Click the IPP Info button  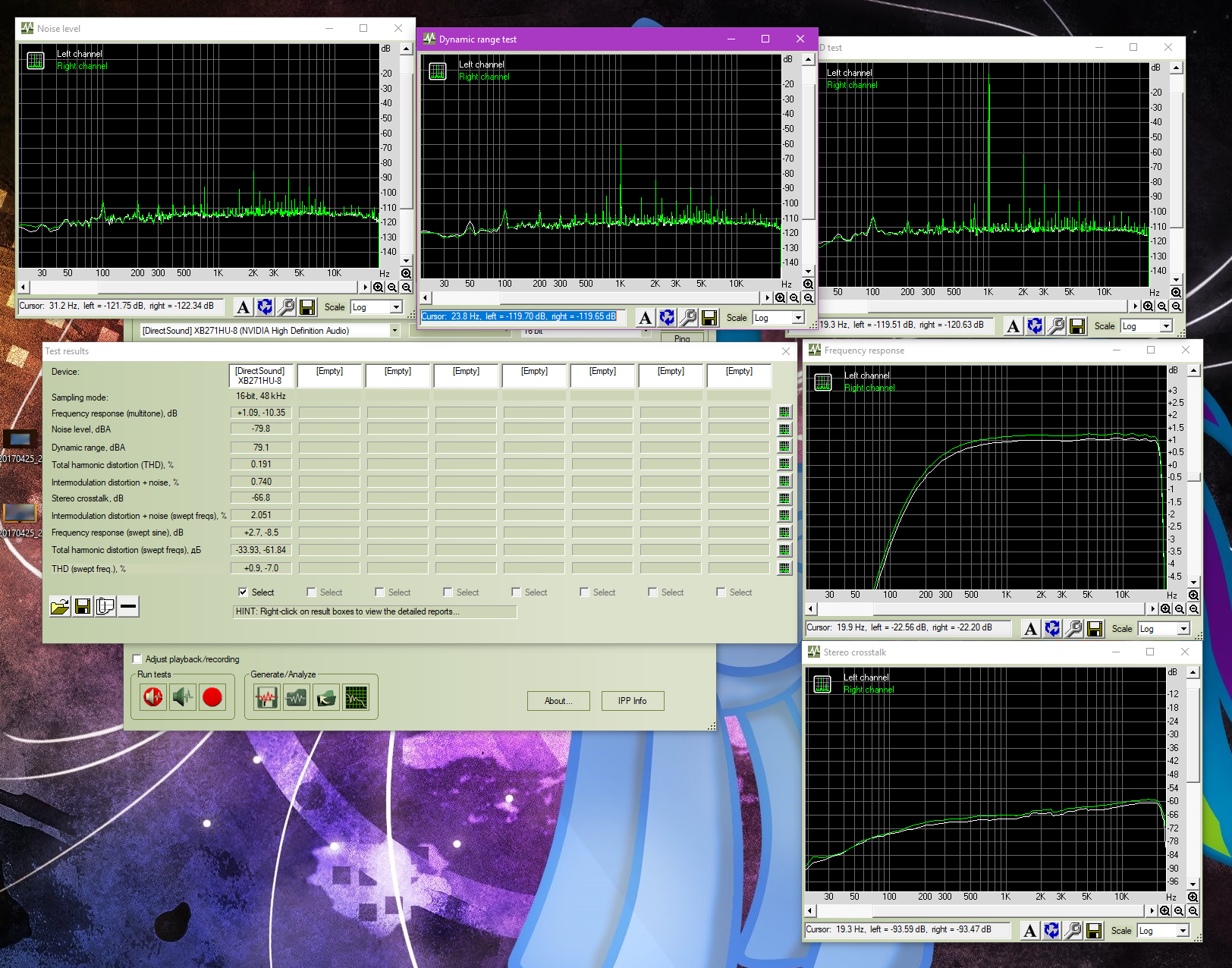click(632, 701)
